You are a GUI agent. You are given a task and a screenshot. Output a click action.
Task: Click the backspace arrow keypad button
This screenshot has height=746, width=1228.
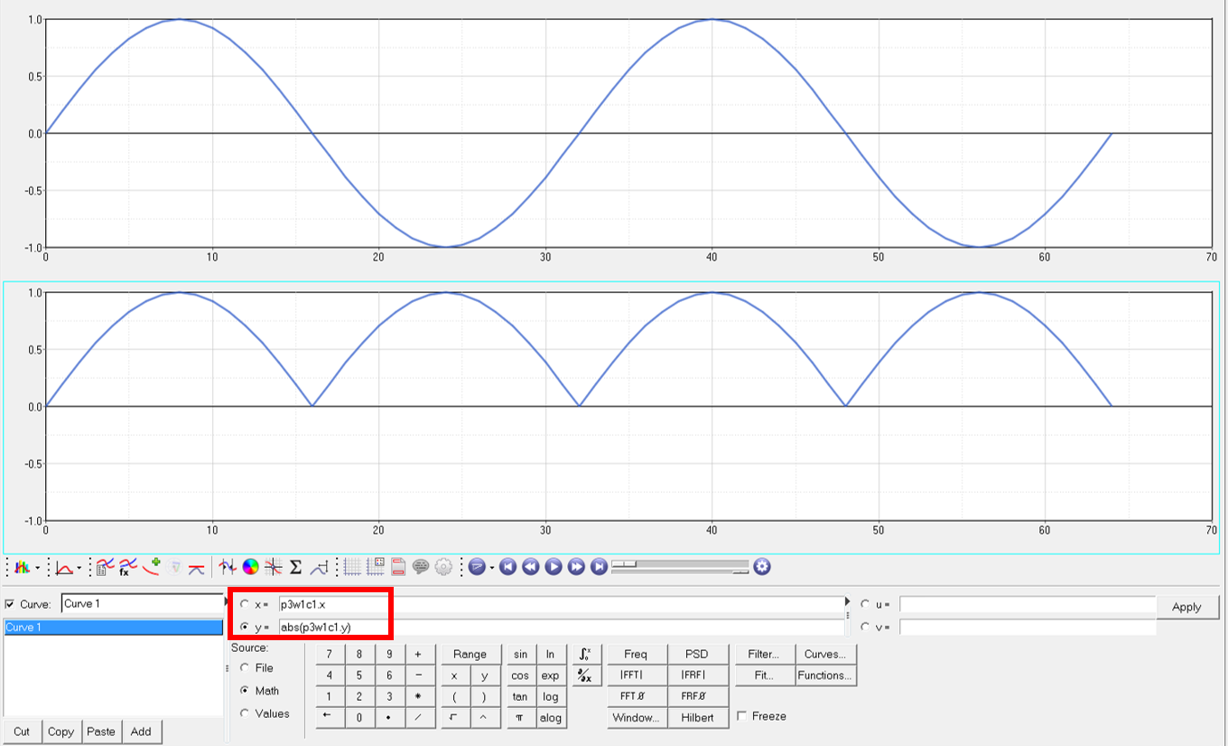click(x=328, y=718)
